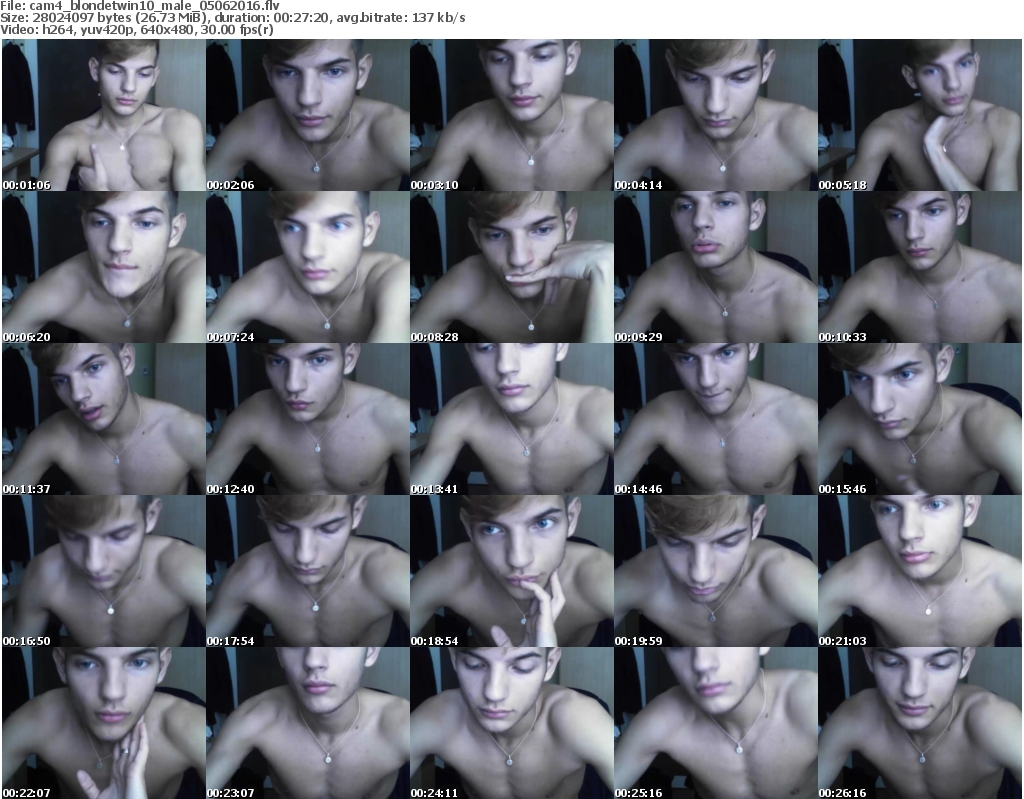
Task: Select the thumbnail stamped 00:03:10
Action: pyautogui.click(x=511, y=115)
